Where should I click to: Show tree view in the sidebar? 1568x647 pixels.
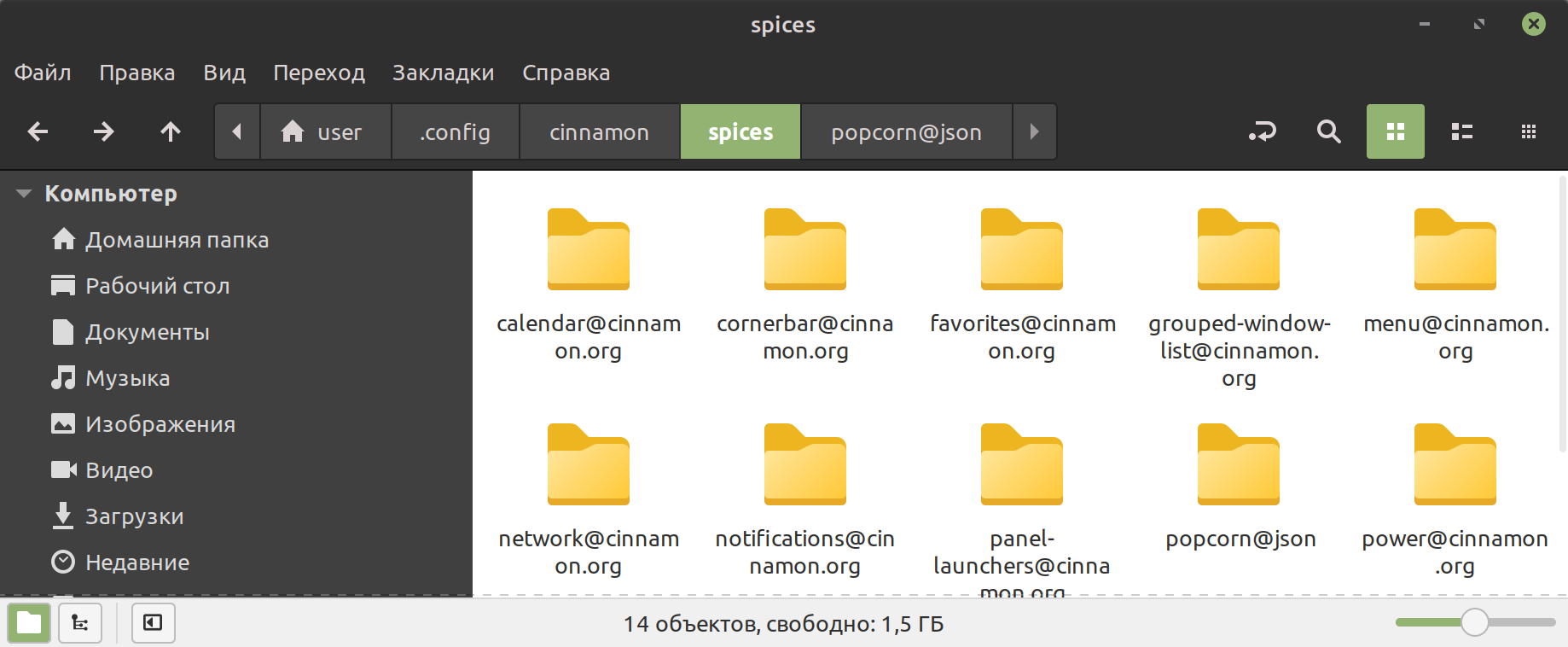tap(80, 623)
